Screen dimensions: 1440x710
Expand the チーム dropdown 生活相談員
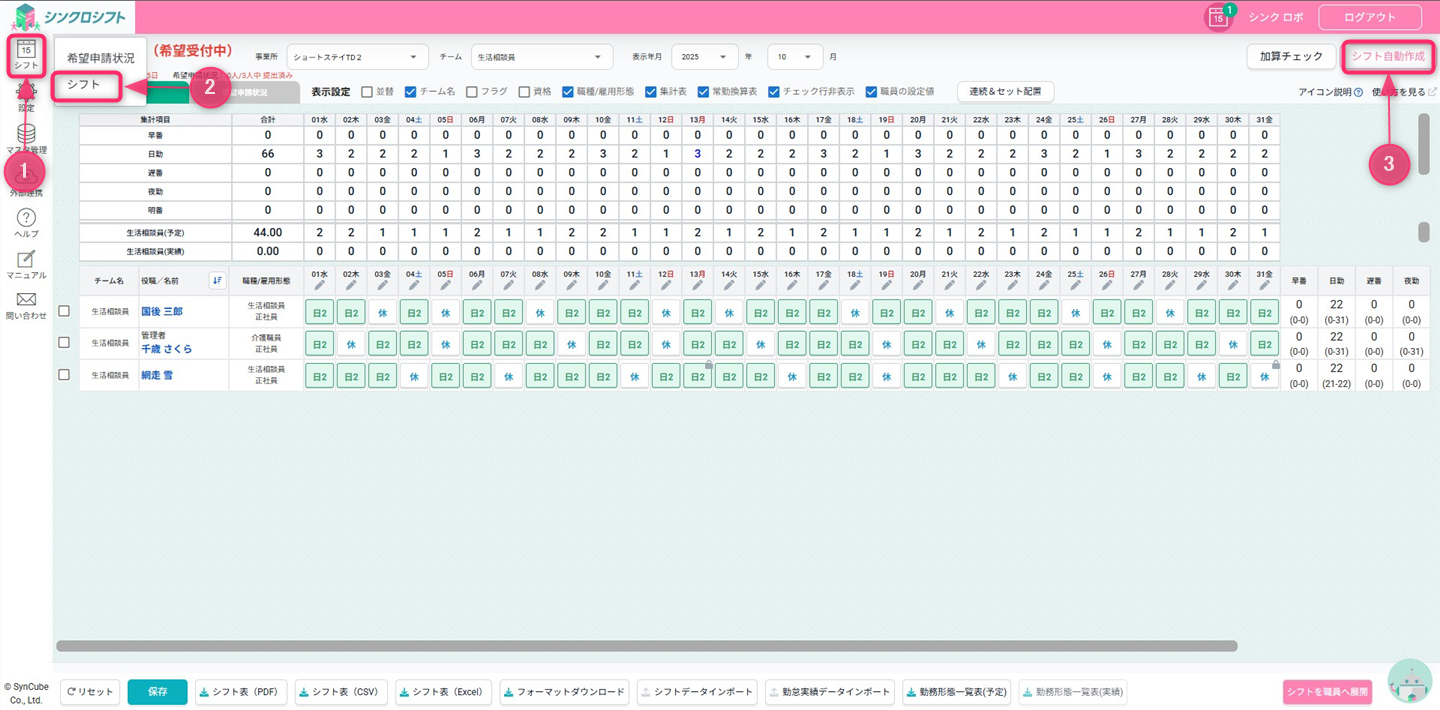[541, 57]
